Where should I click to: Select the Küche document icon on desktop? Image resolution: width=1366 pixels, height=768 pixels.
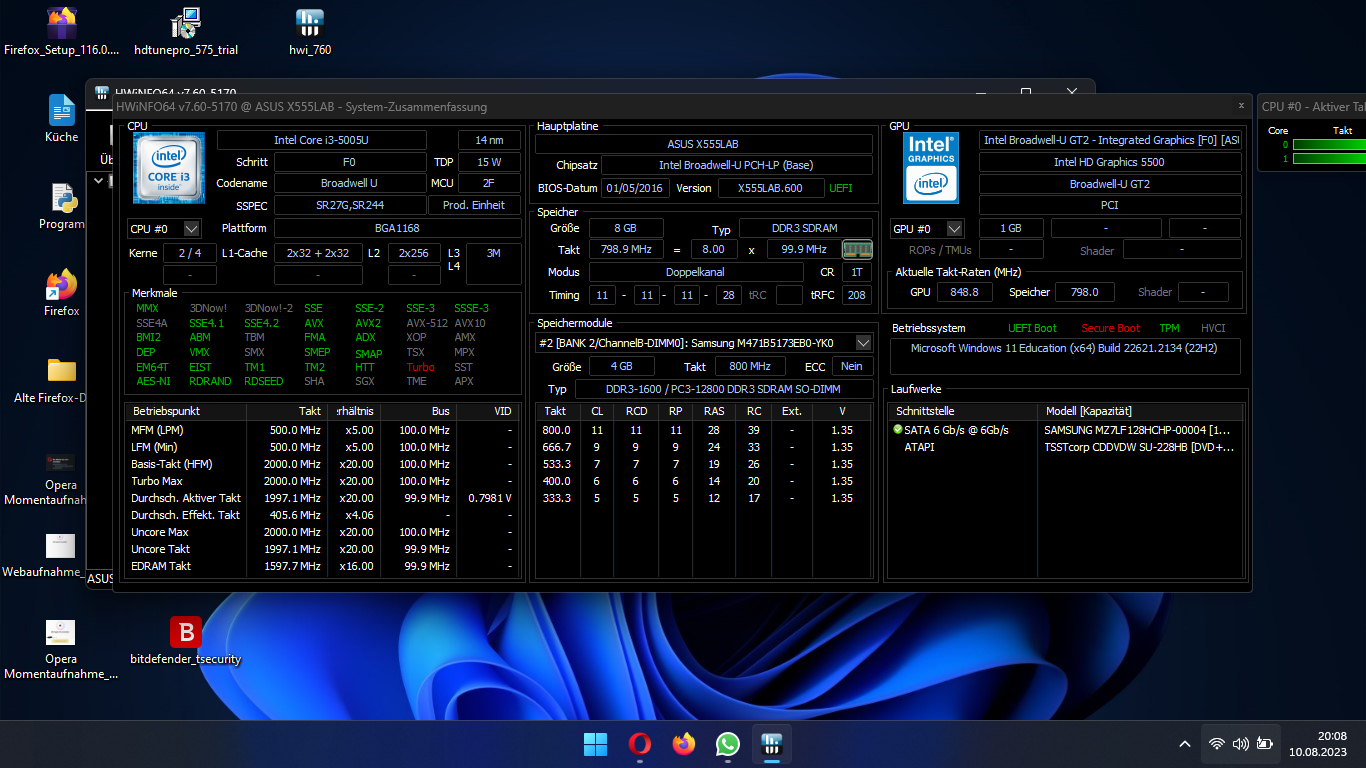62,119
